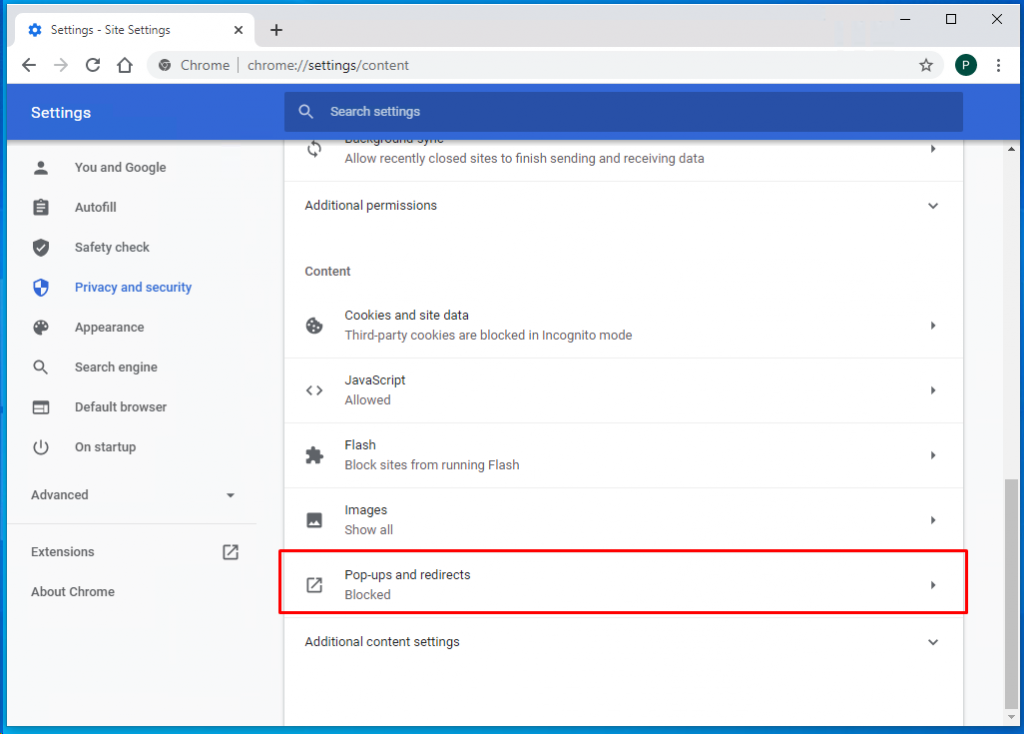Open JavaScript settings arrow

(933, 391)
